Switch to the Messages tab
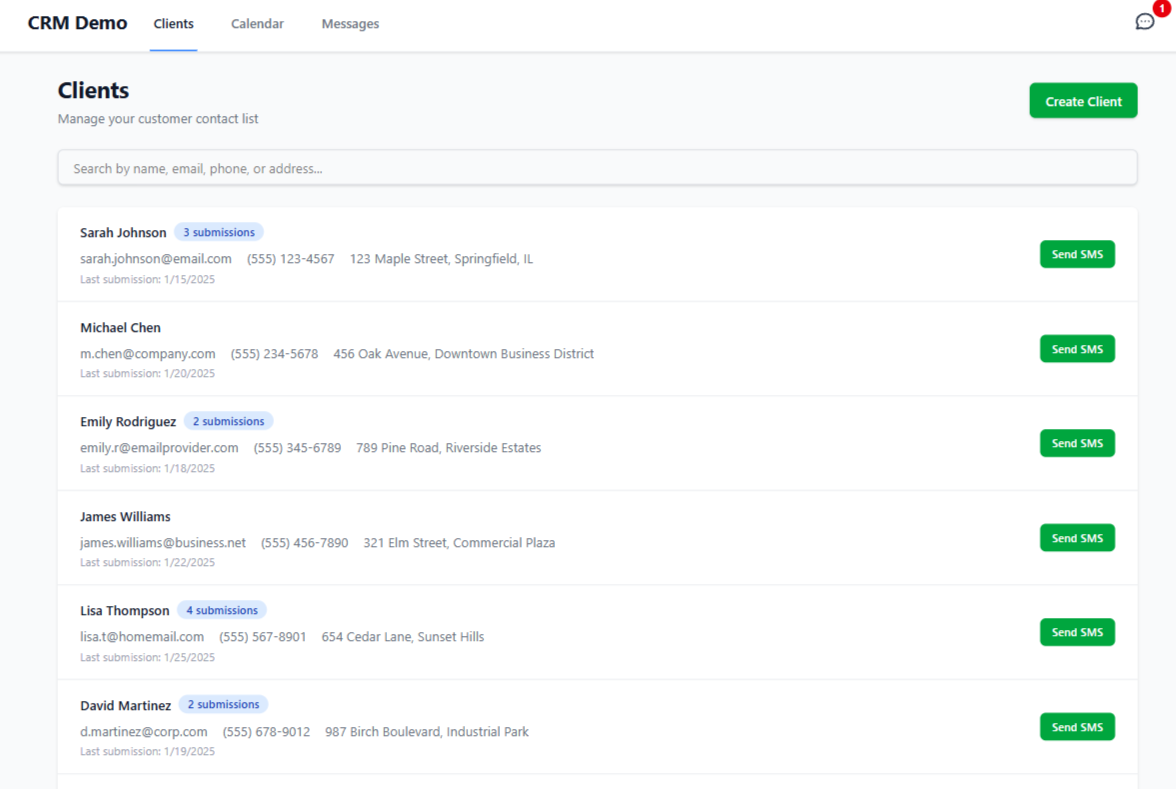 click(350, 23)
